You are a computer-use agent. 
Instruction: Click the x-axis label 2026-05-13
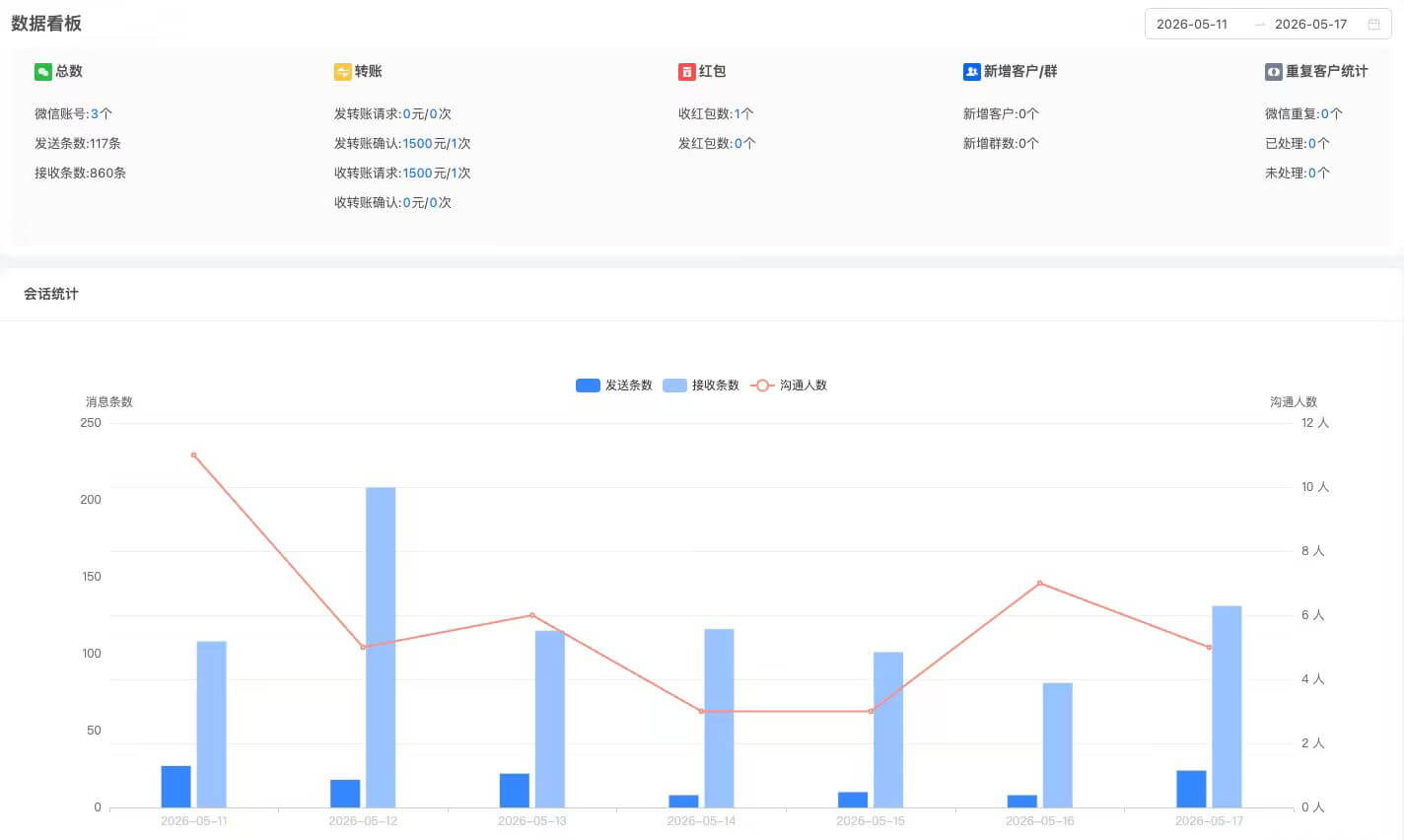pos(531,821)
